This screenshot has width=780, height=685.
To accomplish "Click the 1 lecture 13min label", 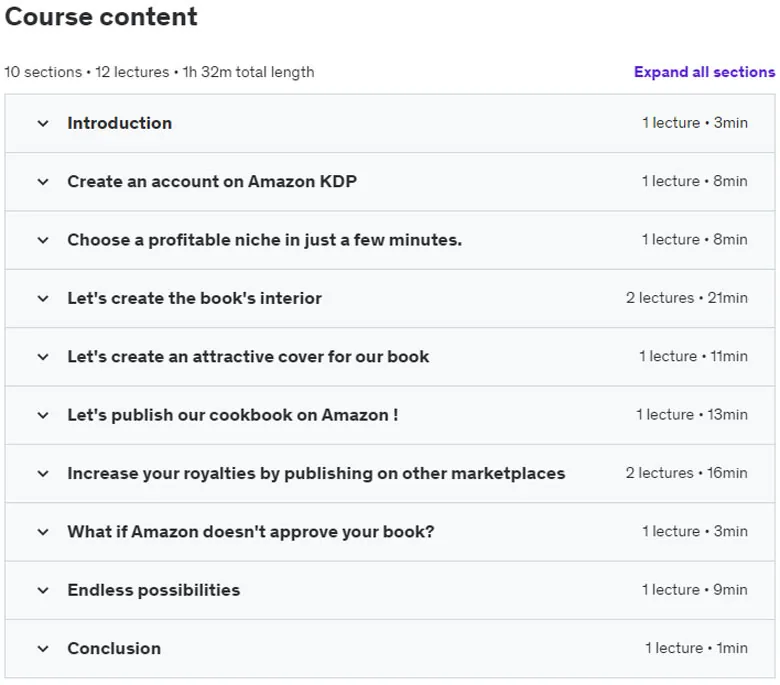I will coord(692,414).
